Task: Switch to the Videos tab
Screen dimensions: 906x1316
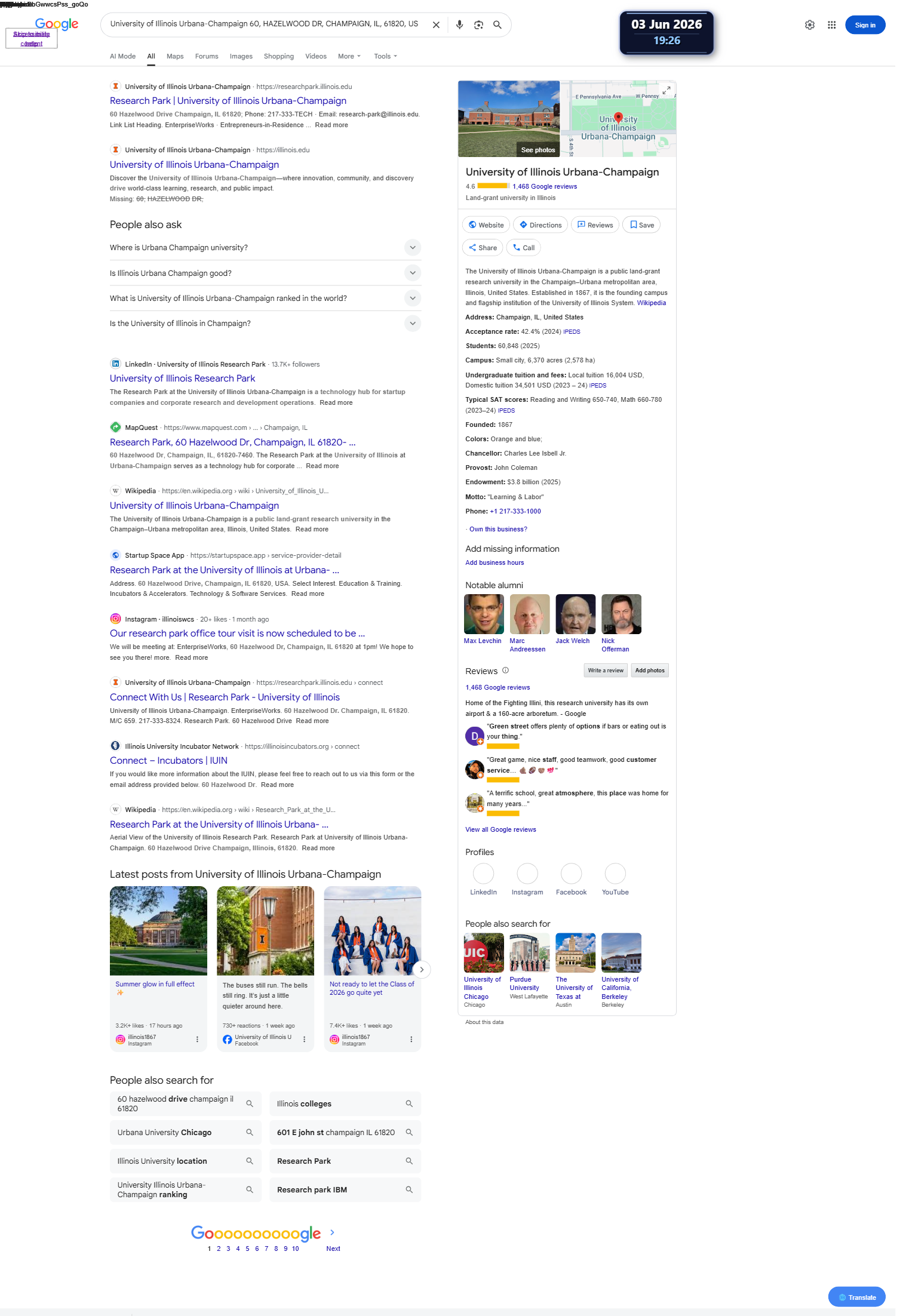Action: [316, 56]
